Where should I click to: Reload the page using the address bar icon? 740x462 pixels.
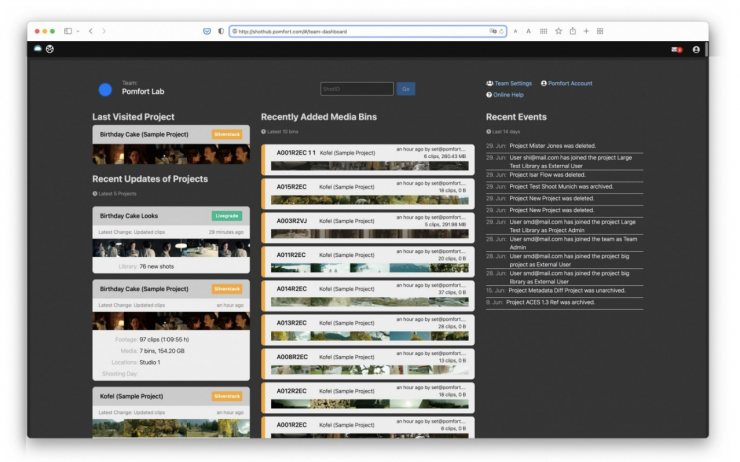(x=502, y=31)
